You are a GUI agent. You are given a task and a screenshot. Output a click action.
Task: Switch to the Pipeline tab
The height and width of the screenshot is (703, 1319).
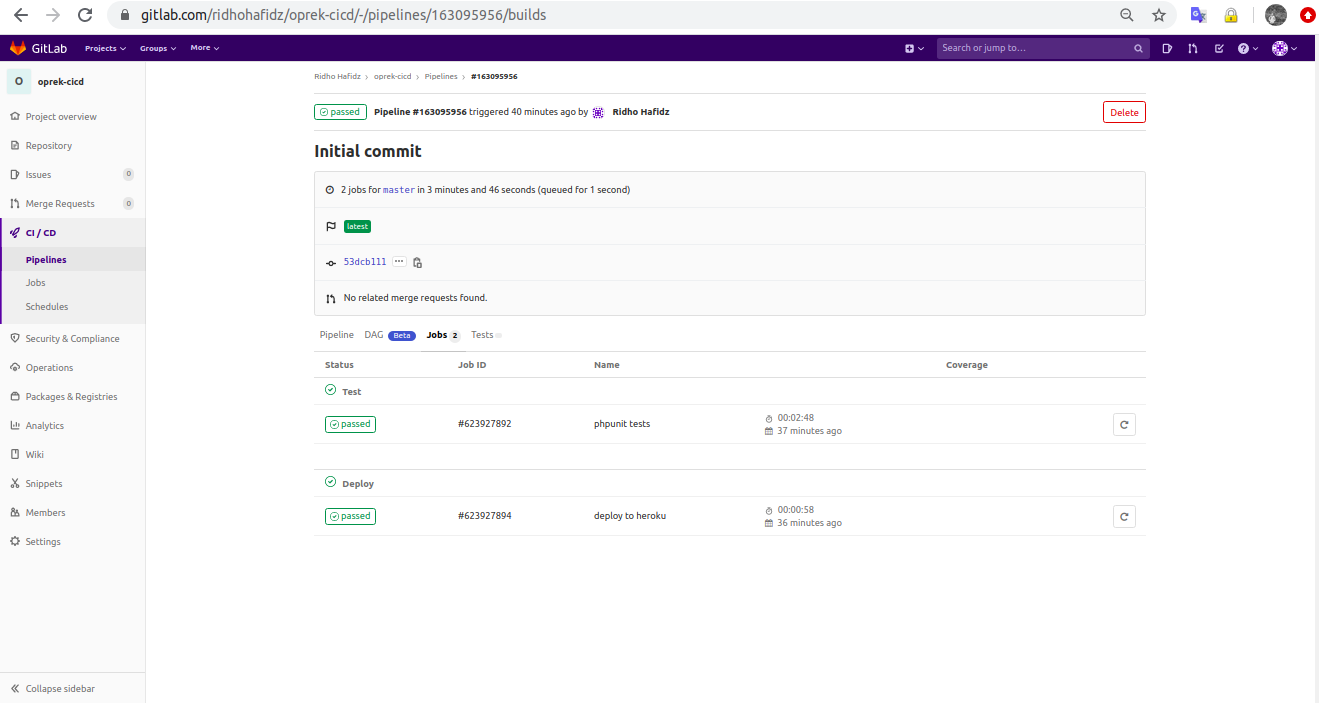337,335
